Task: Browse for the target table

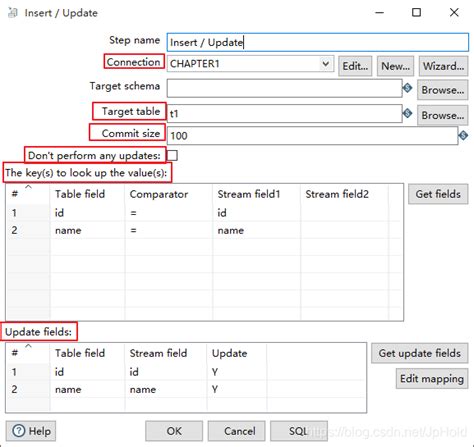Action: tap(443, 115)
